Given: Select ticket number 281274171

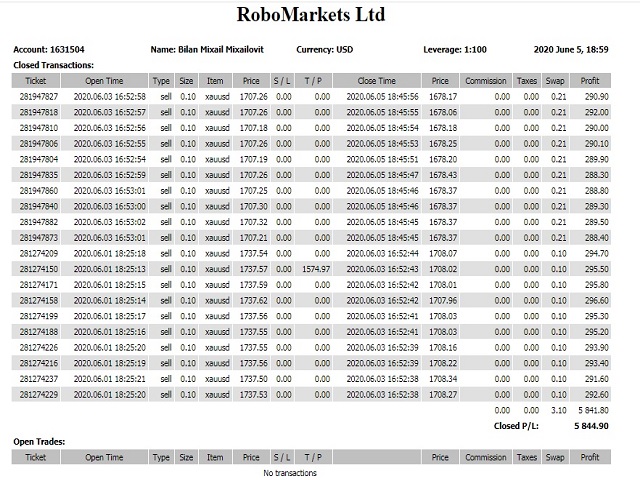Looking at the screenshot, I should click(x=39, y=285).
